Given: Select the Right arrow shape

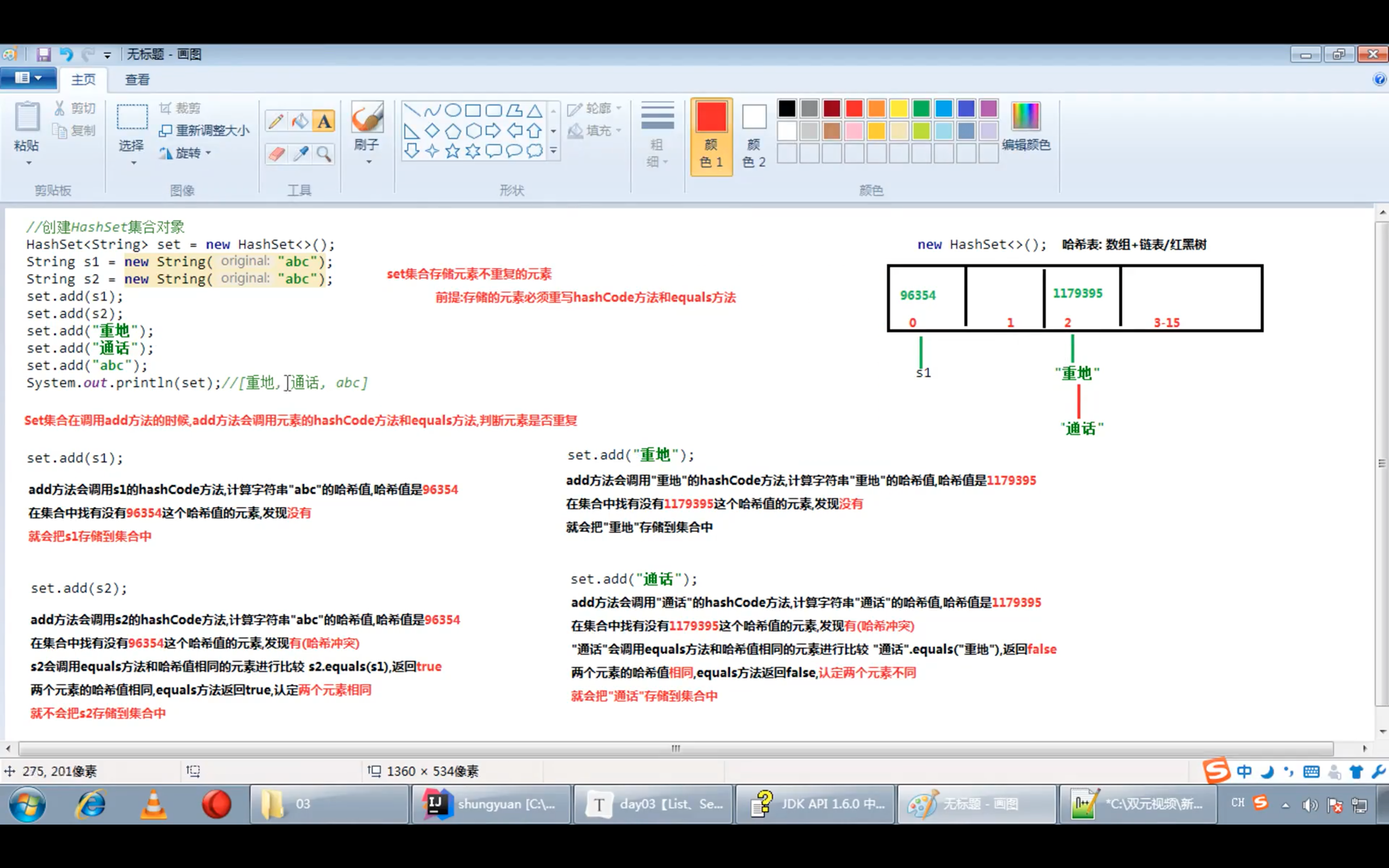Looking at the screenshot, I should coord(493,131).
